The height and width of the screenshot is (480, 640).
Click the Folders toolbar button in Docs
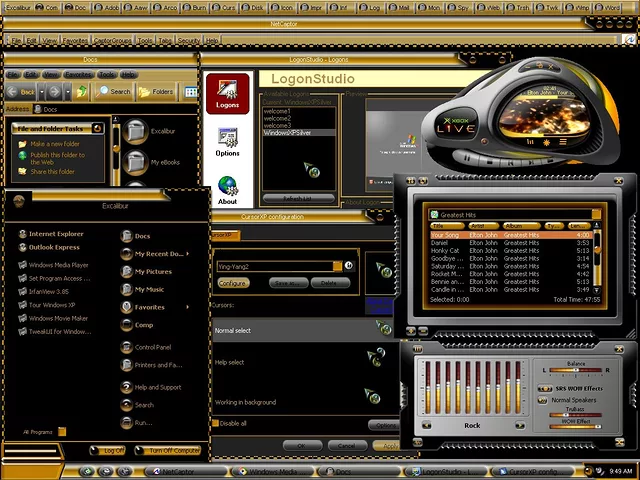coord(155,91)
